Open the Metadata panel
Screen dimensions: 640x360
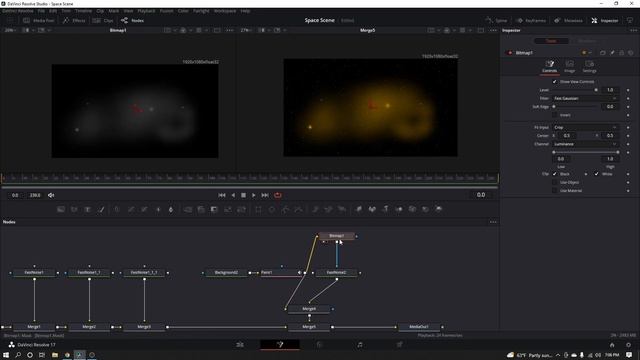pyautogui.click(x=568, y=20)
